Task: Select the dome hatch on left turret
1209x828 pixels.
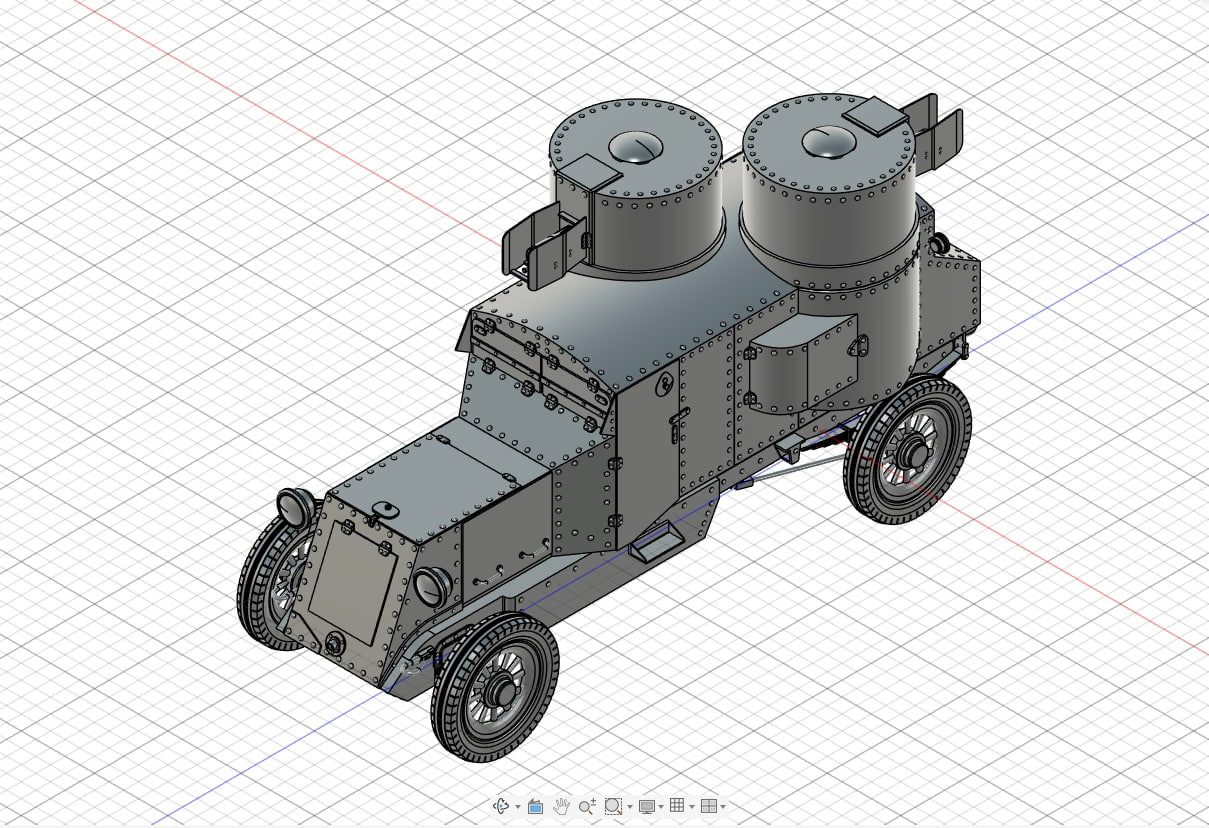Action: (636, 148)
